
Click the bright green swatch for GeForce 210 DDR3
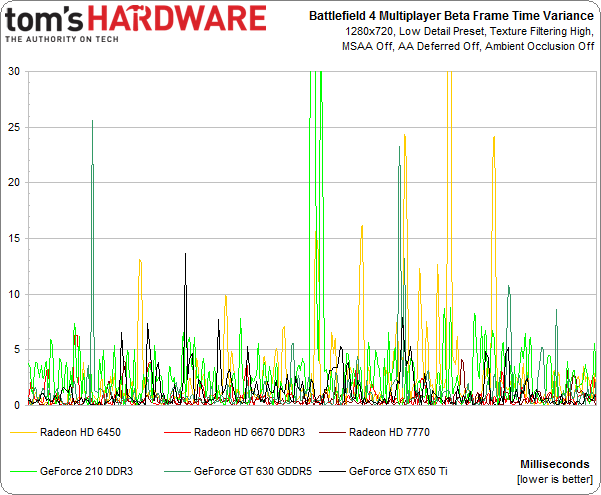pyautogui.click(x=23, y=471)
